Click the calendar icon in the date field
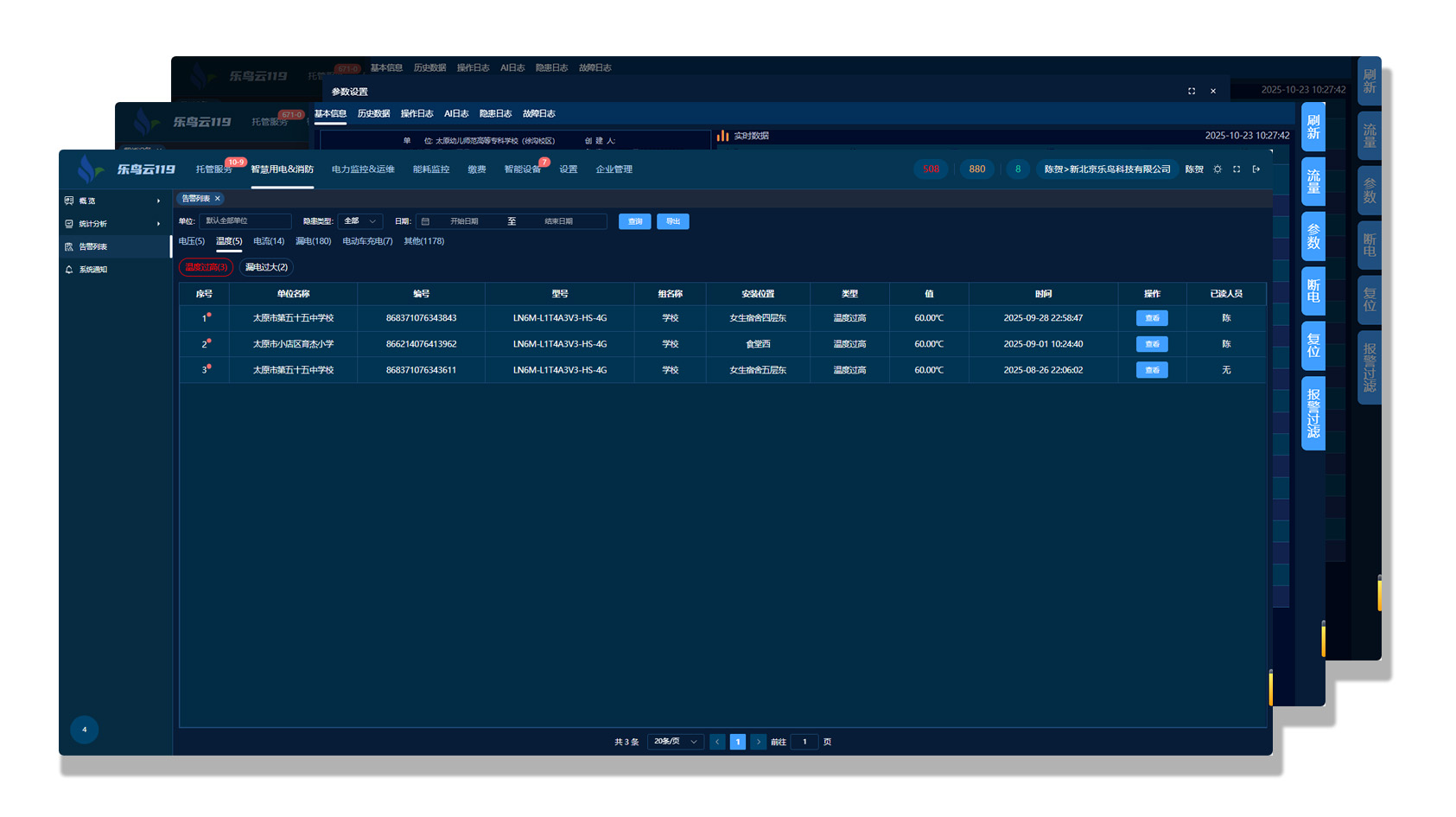 (425, 221)
